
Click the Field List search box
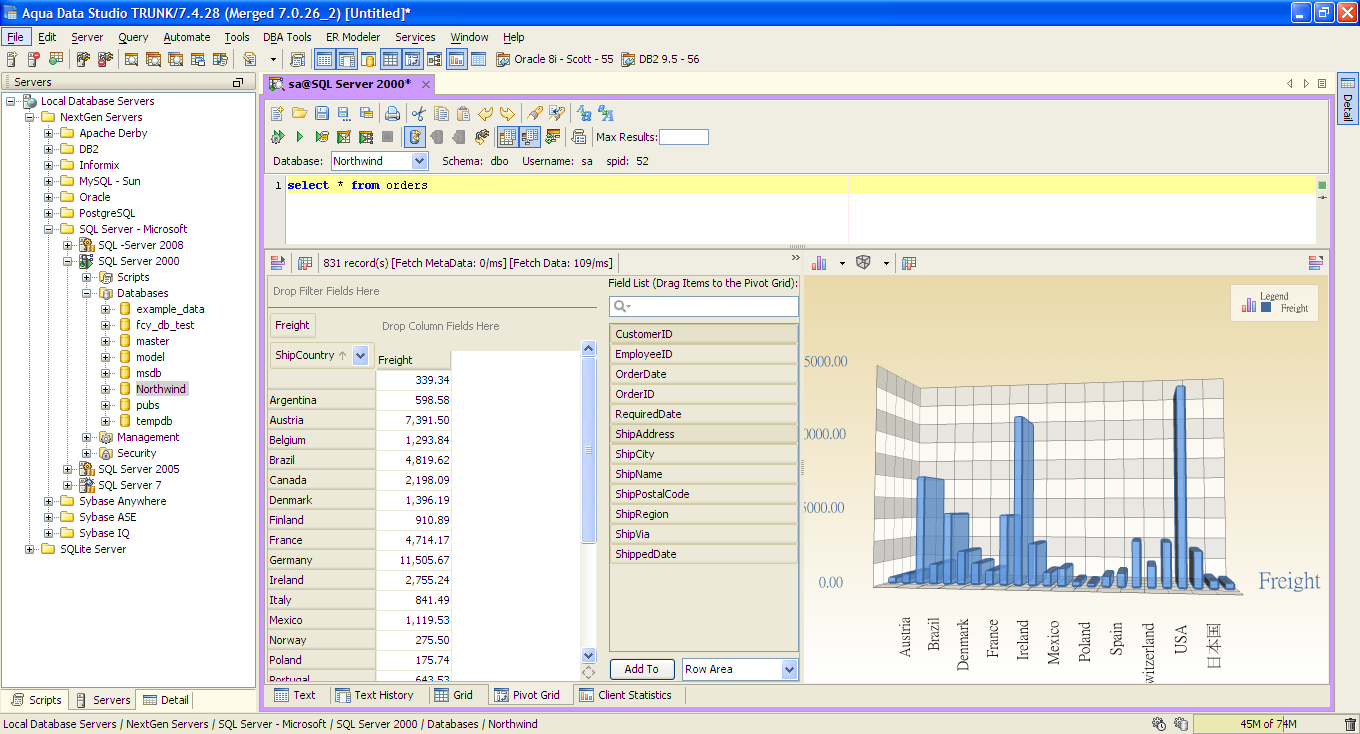[x=704, y=306]
